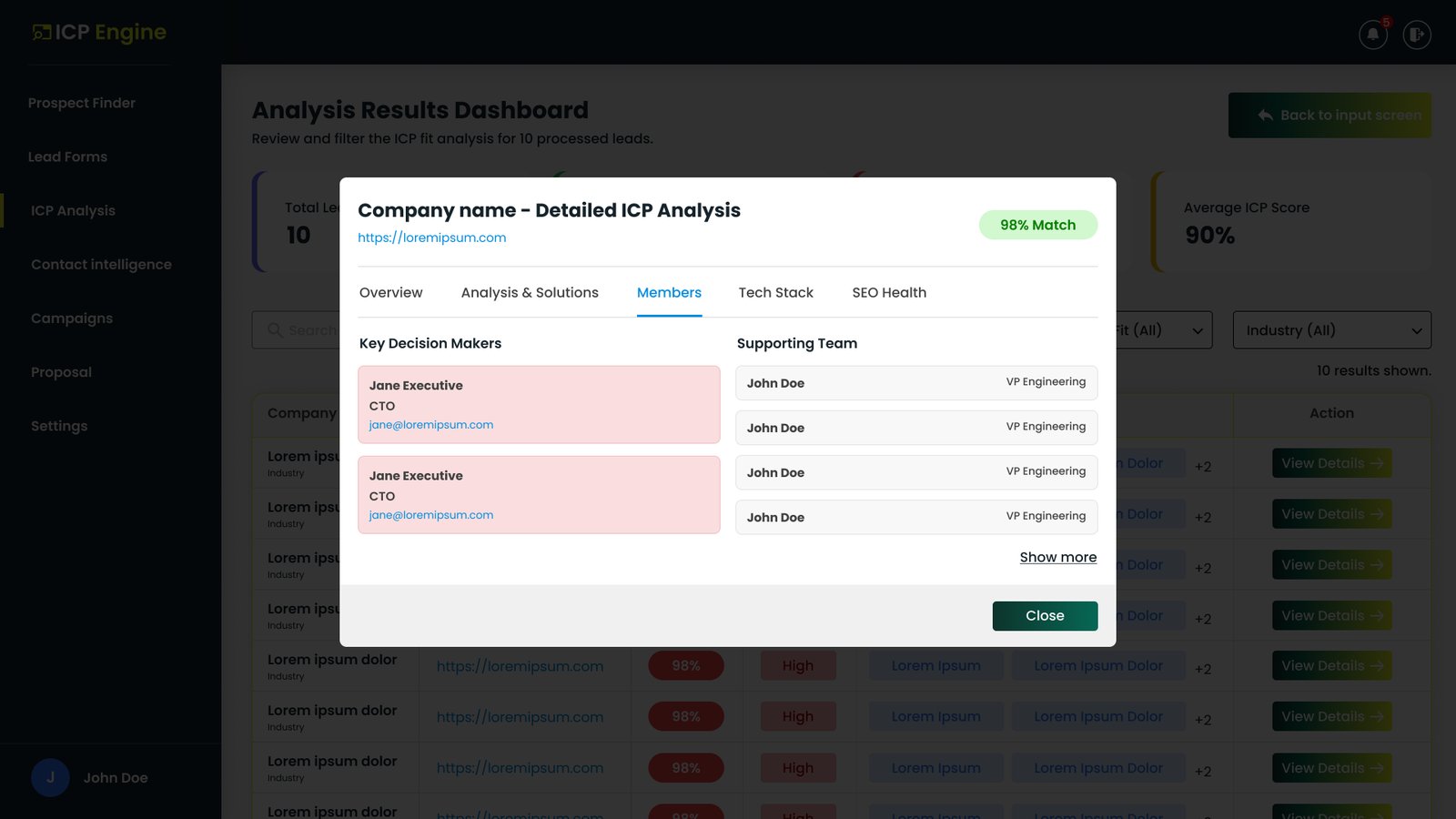
Task: Click John Doe user name in sidebar
Action: click(116, 778)
